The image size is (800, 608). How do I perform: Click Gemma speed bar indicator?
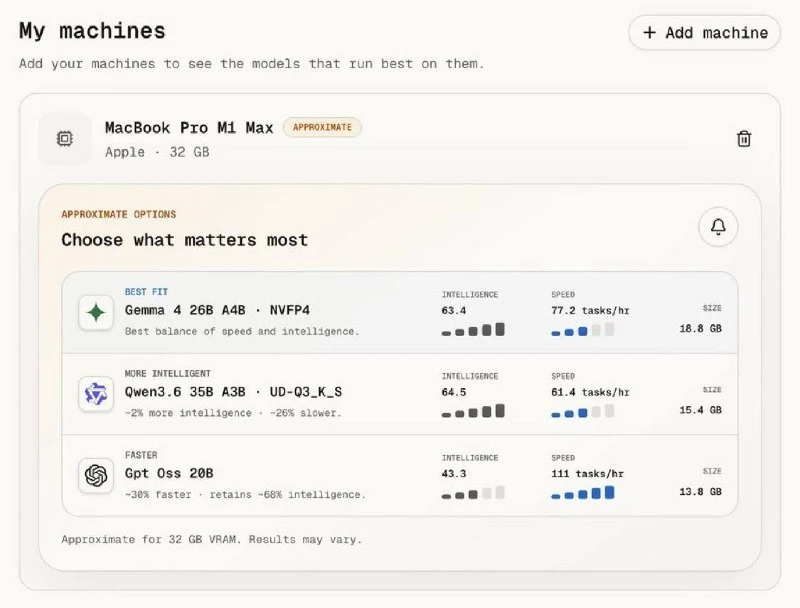[x=583, y=330]
